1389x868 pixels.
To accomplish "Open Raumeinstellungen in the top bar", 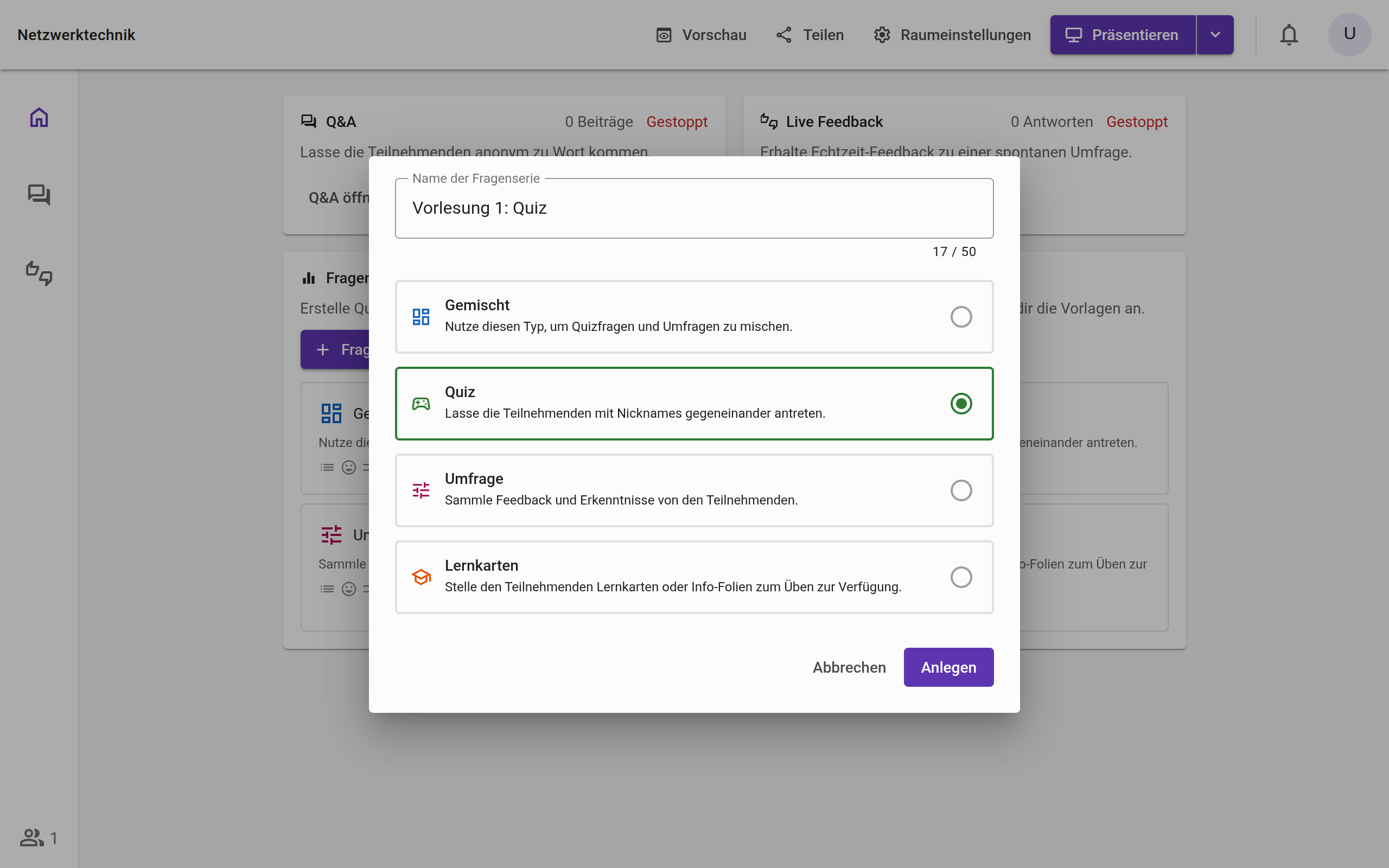I will (x=952, y=35).
